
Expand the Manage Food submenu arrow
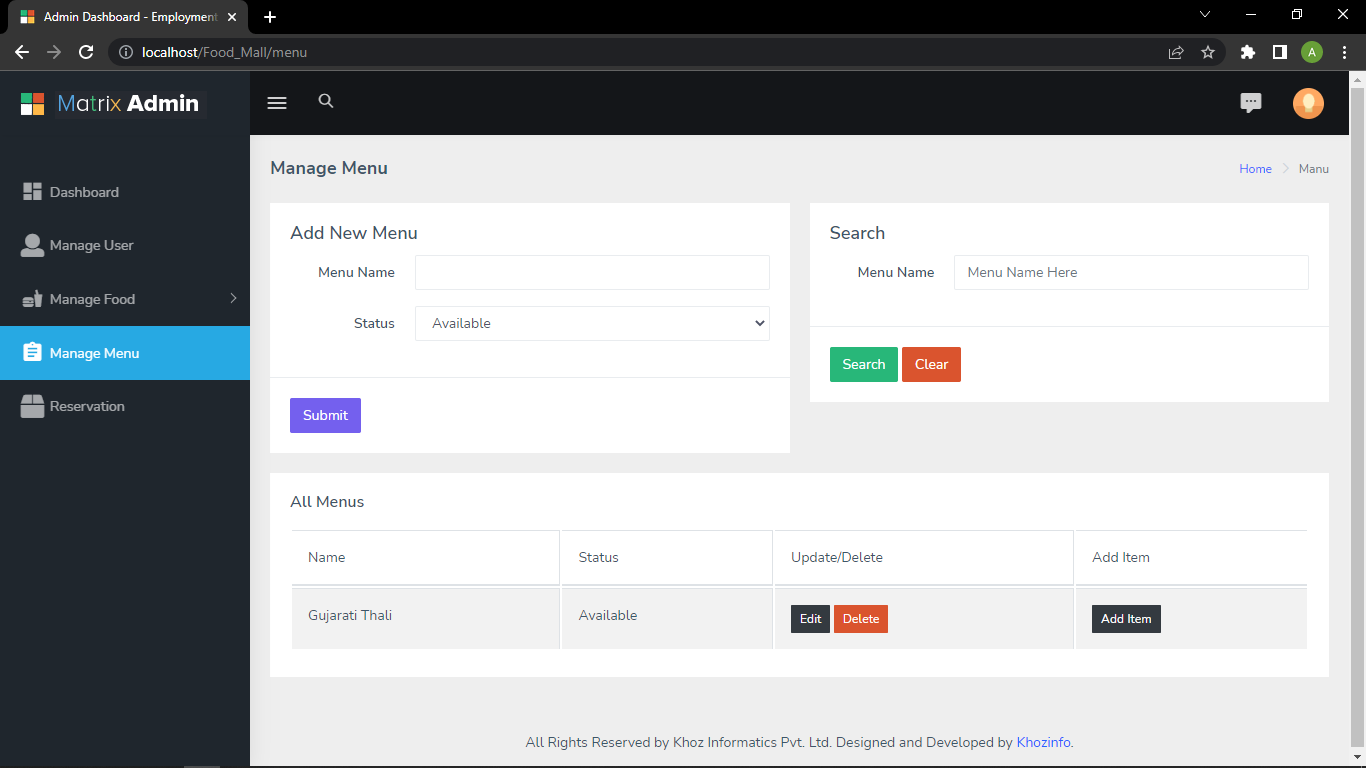[x=233, y=298]
